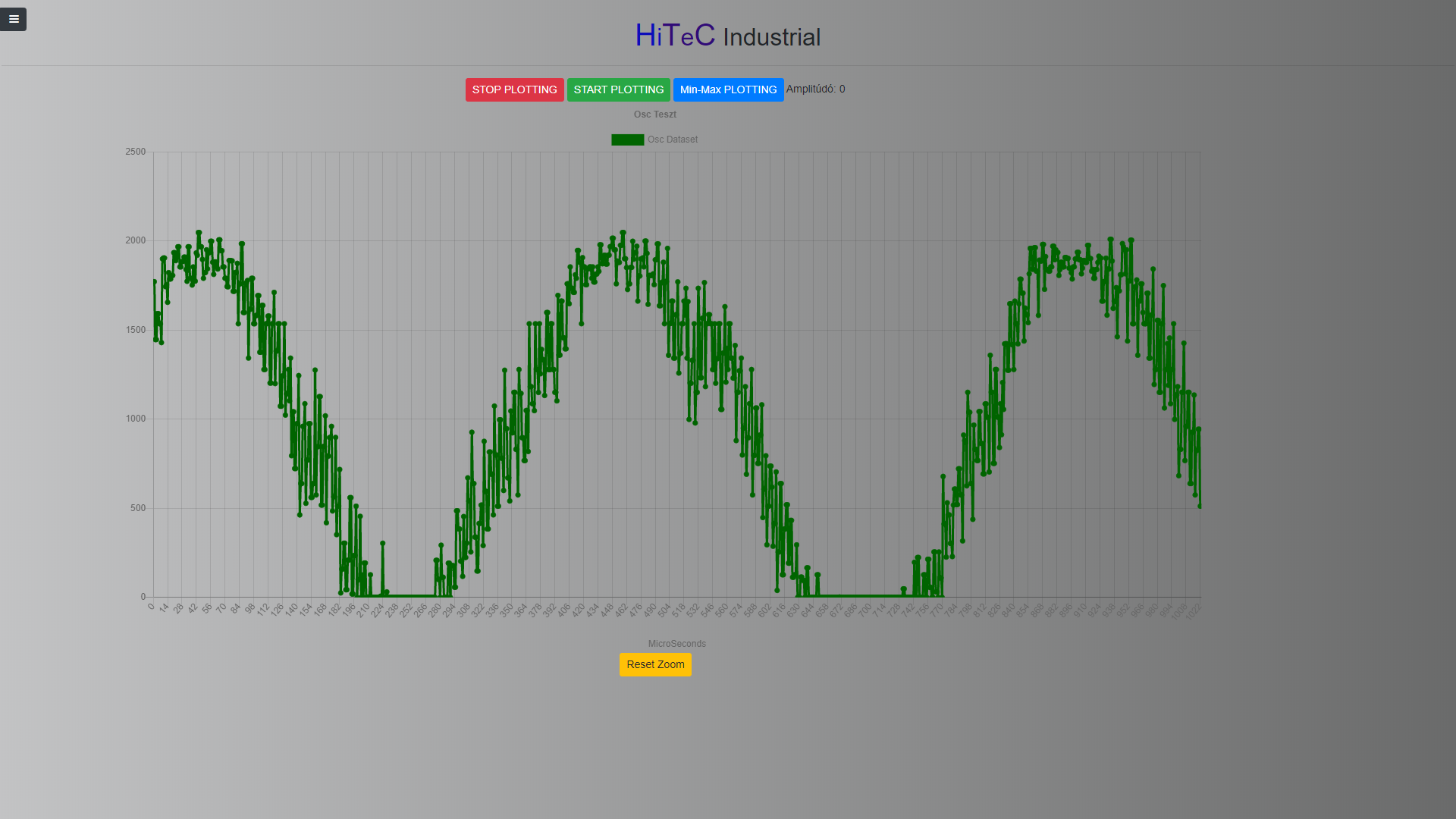The image size is (1456, 819).
Task: Click the STOP PLOTTING button
Action: pyautogui.click(x=515, y=89)
